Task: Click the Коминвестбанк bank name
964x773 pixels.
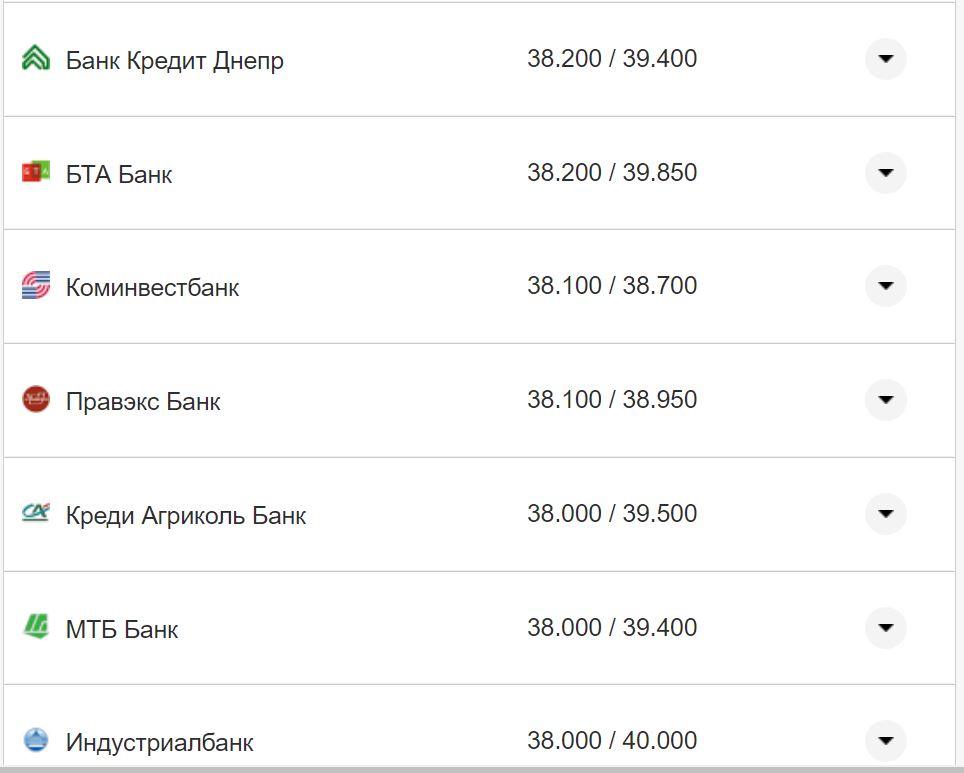Action: (153, 287)
